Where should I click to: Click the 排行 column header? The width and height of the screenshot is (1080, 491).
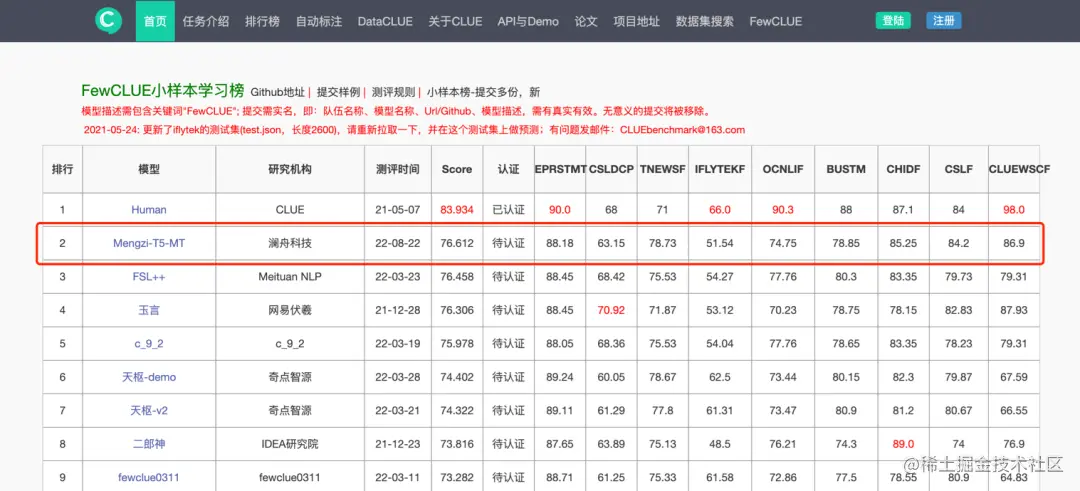(63, 169)
